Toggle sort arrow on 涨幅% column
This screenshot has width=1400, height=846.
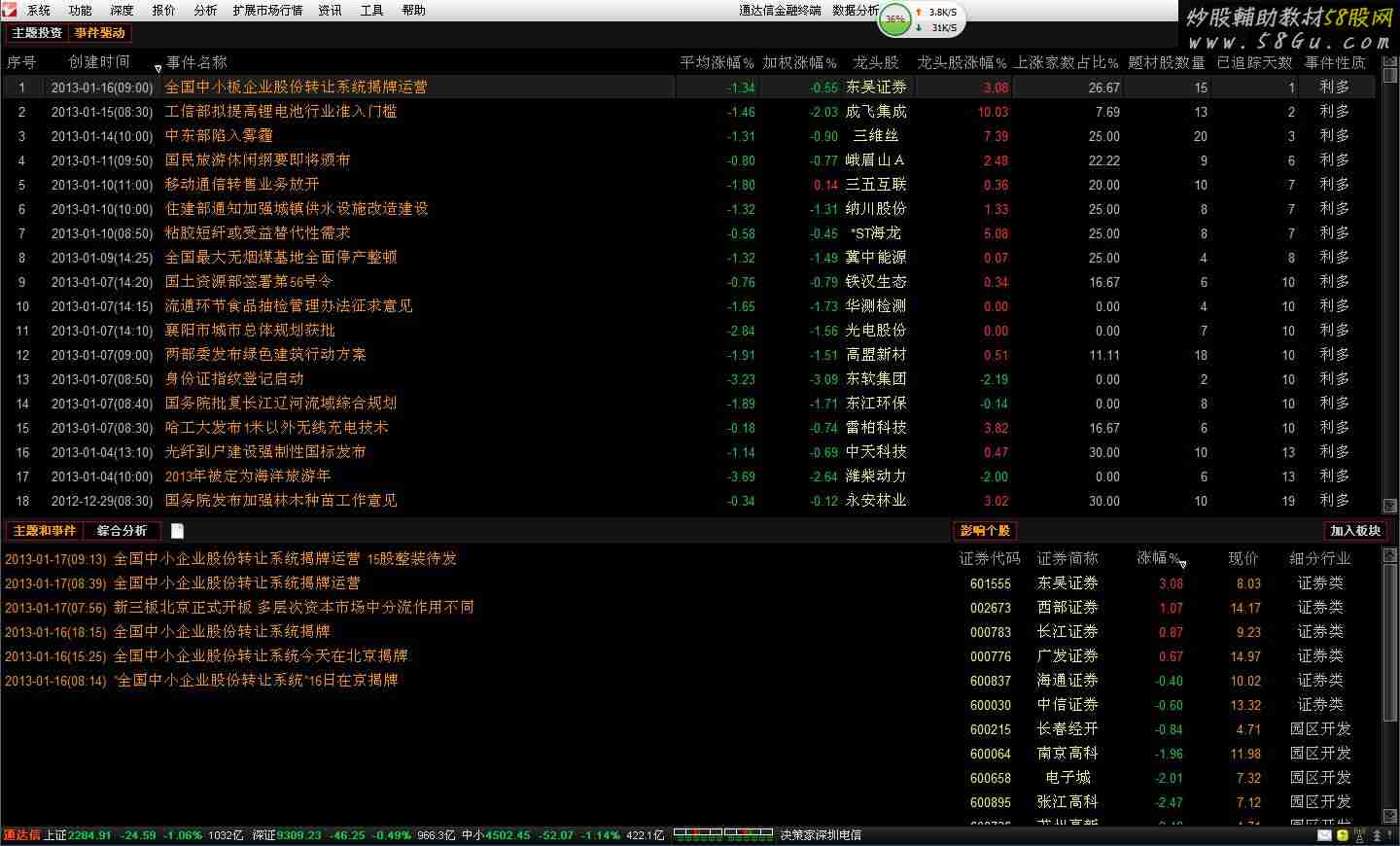tap(1182, 564)
